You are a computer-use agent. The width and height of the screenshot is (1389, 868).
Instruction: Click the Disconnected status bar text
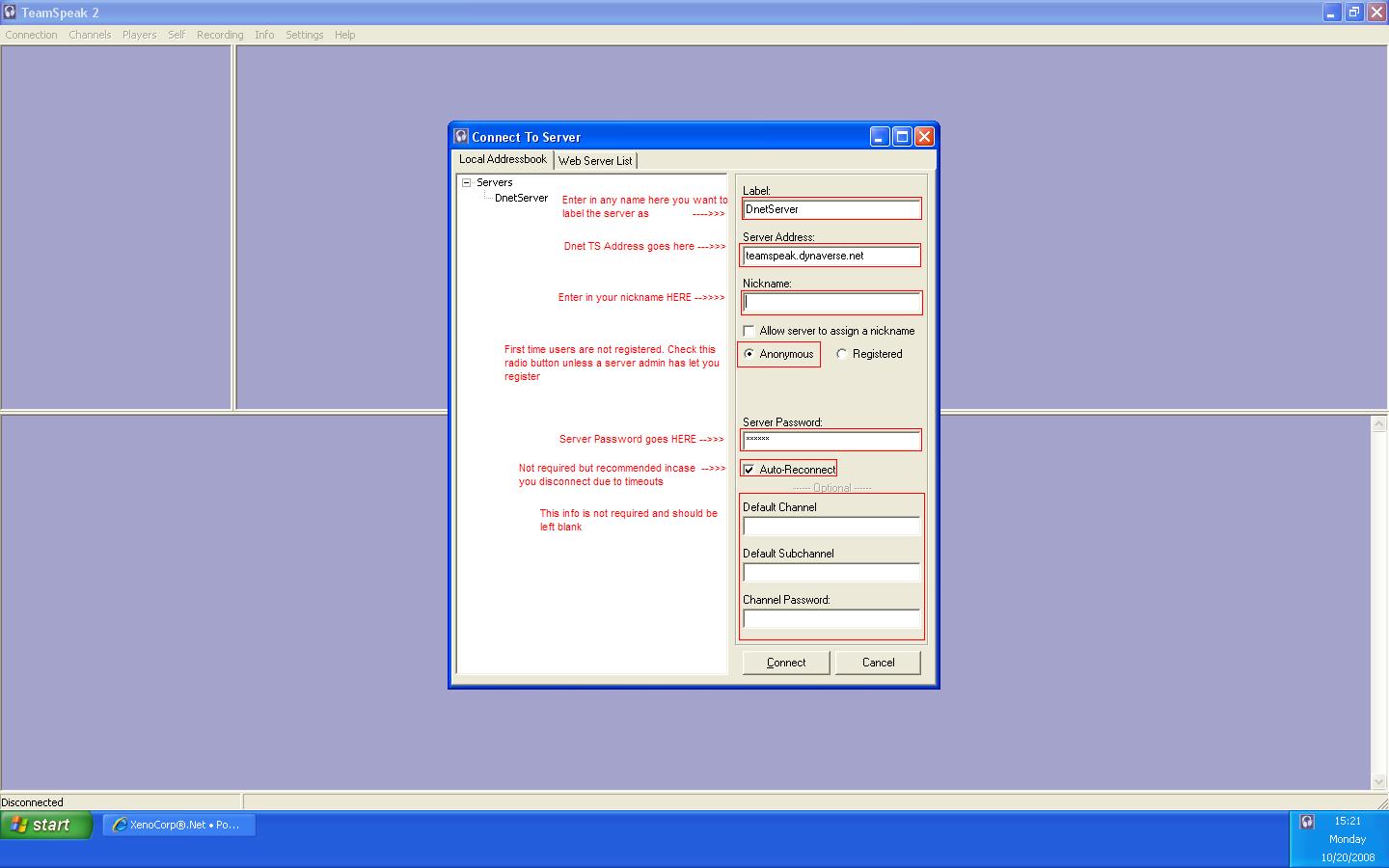(x=33, y=802)
